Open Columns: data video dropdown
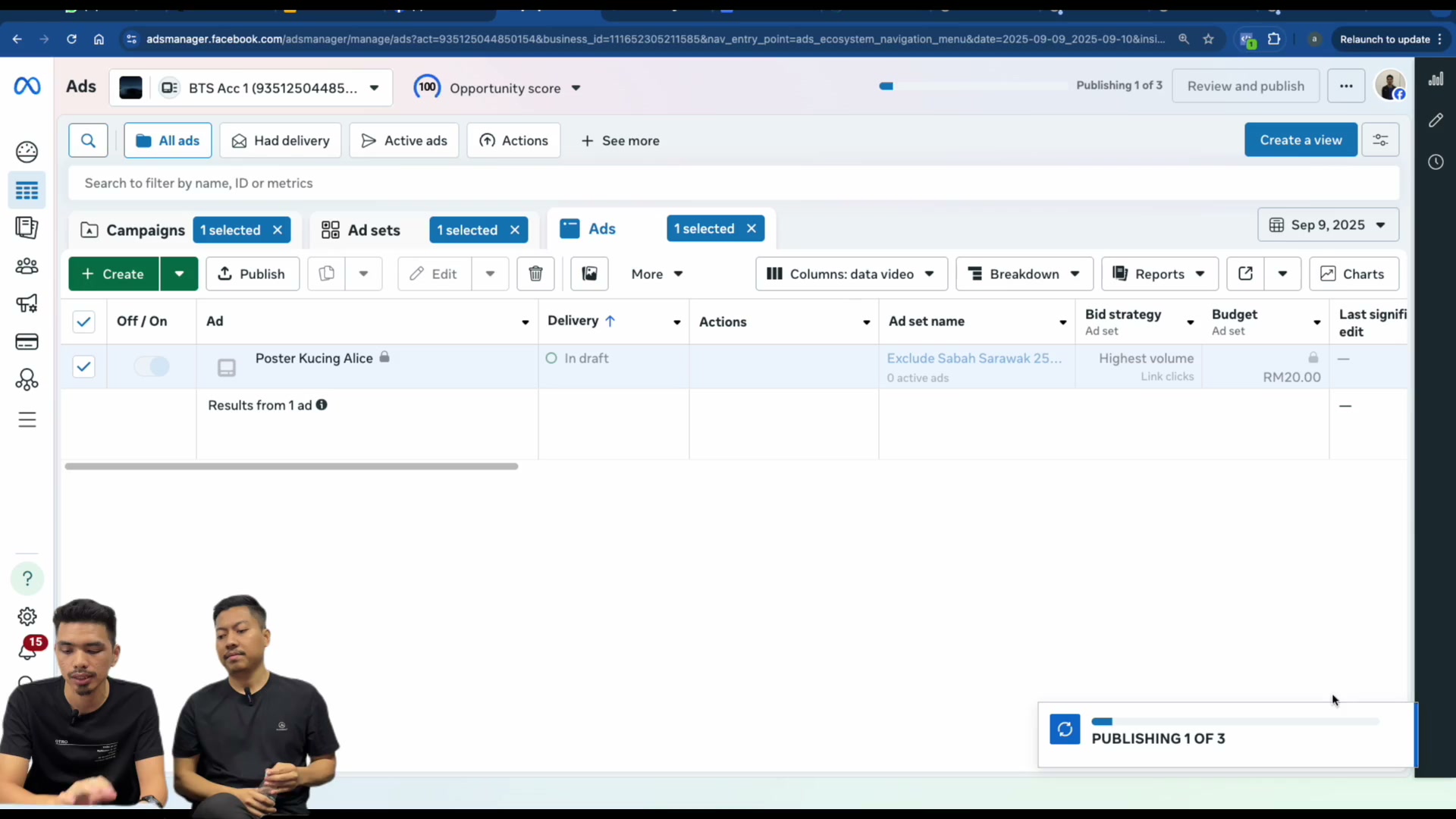Viewport: 1456px width, 819px height. (x=852, y=274)
